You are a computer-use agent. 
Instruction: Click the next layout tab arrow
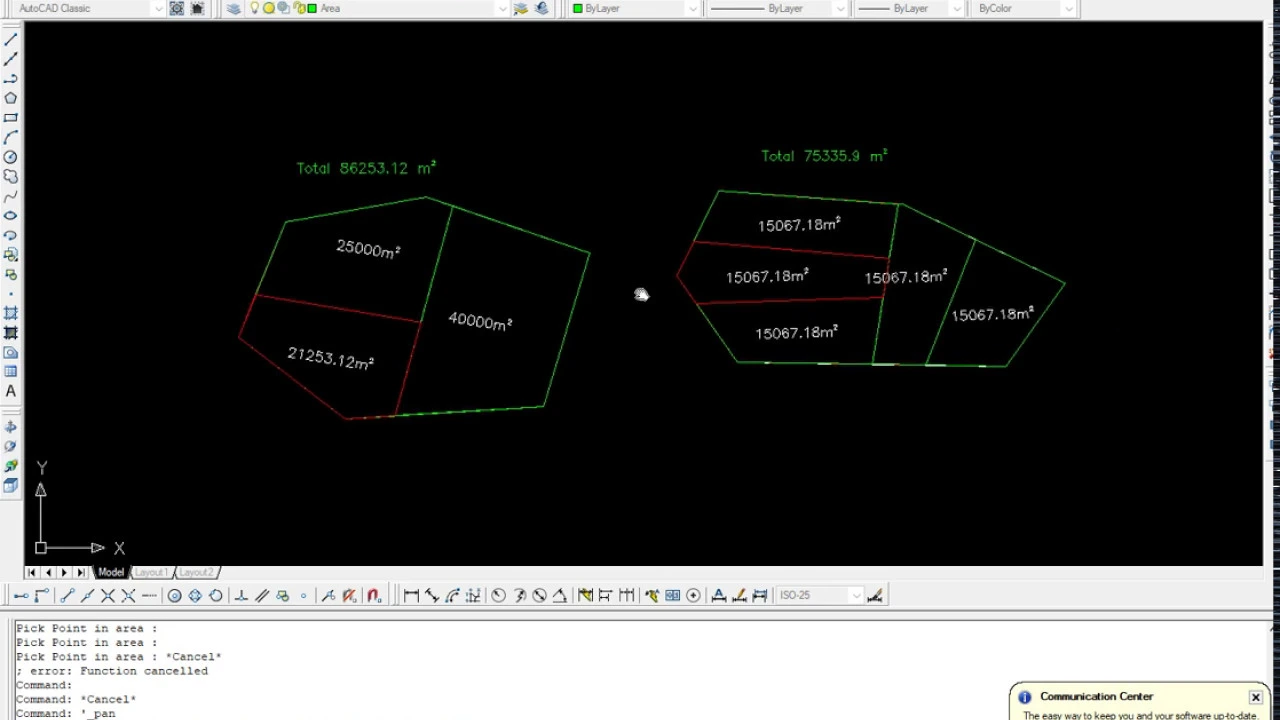pyautogui.click(x=64, y=572)
